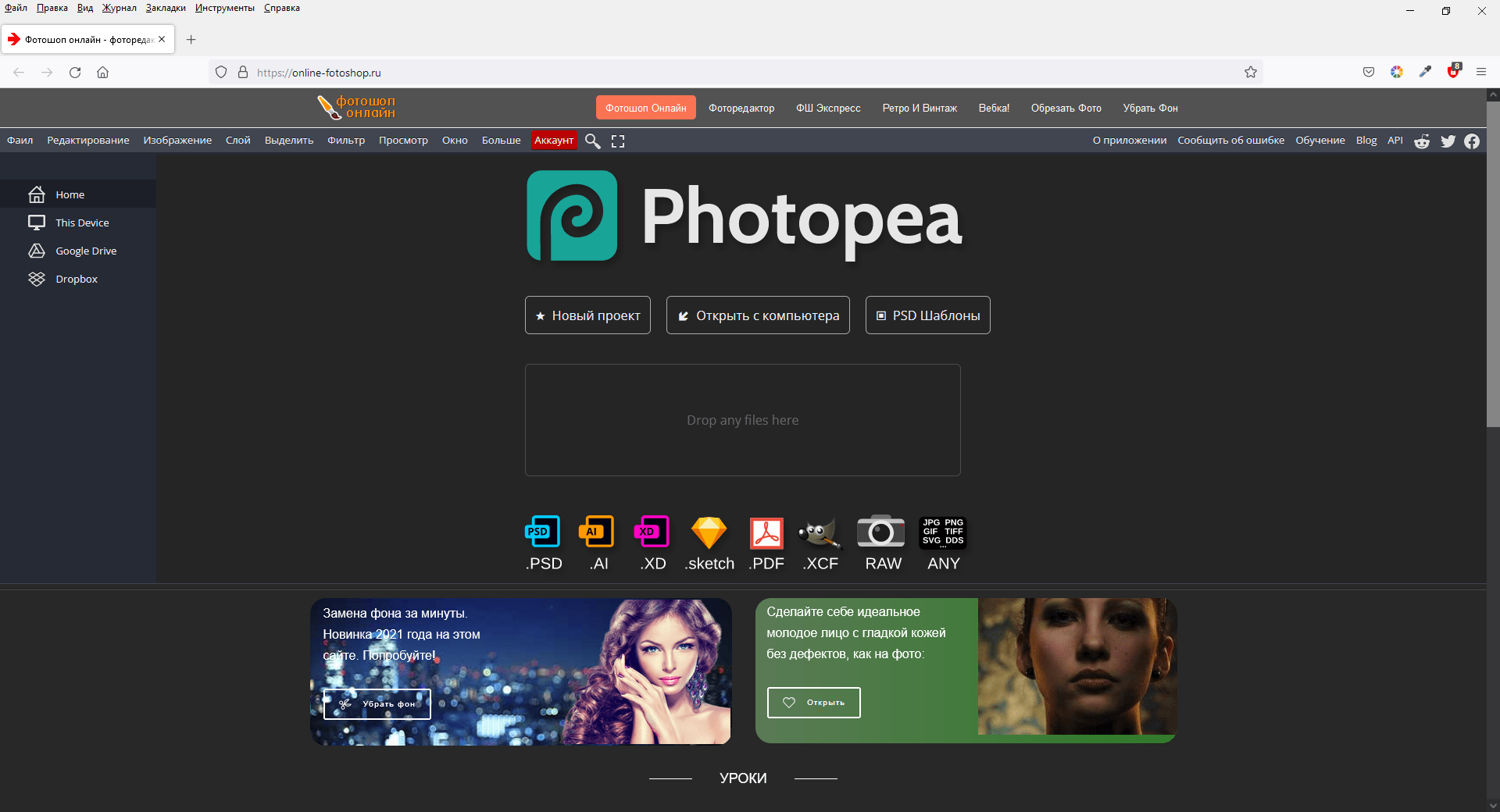Select the .PSD format icon

pyautogui.click(x=543, y=532)
